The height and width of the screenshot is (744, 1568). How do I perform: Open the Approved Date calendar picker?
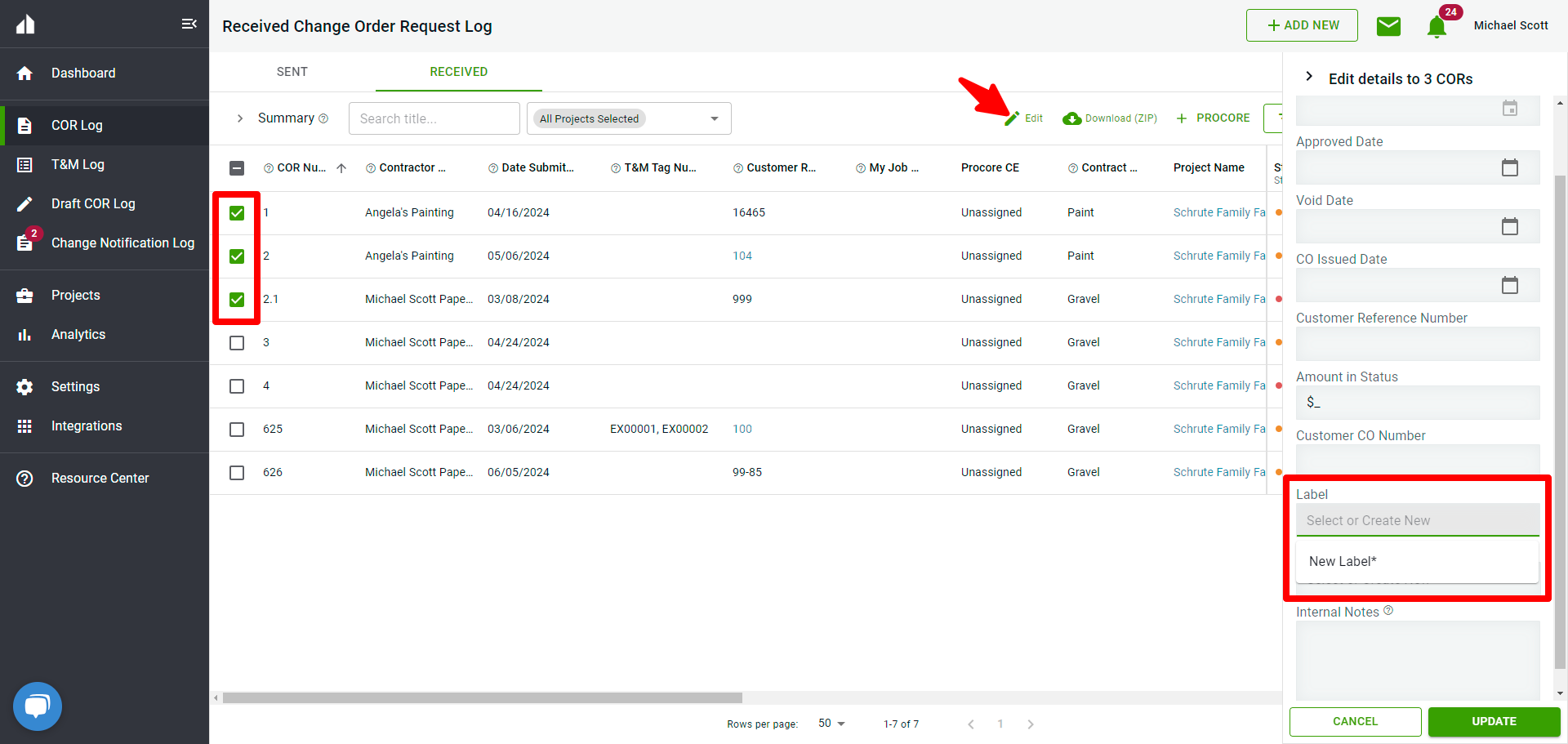tap(1509, 167)
